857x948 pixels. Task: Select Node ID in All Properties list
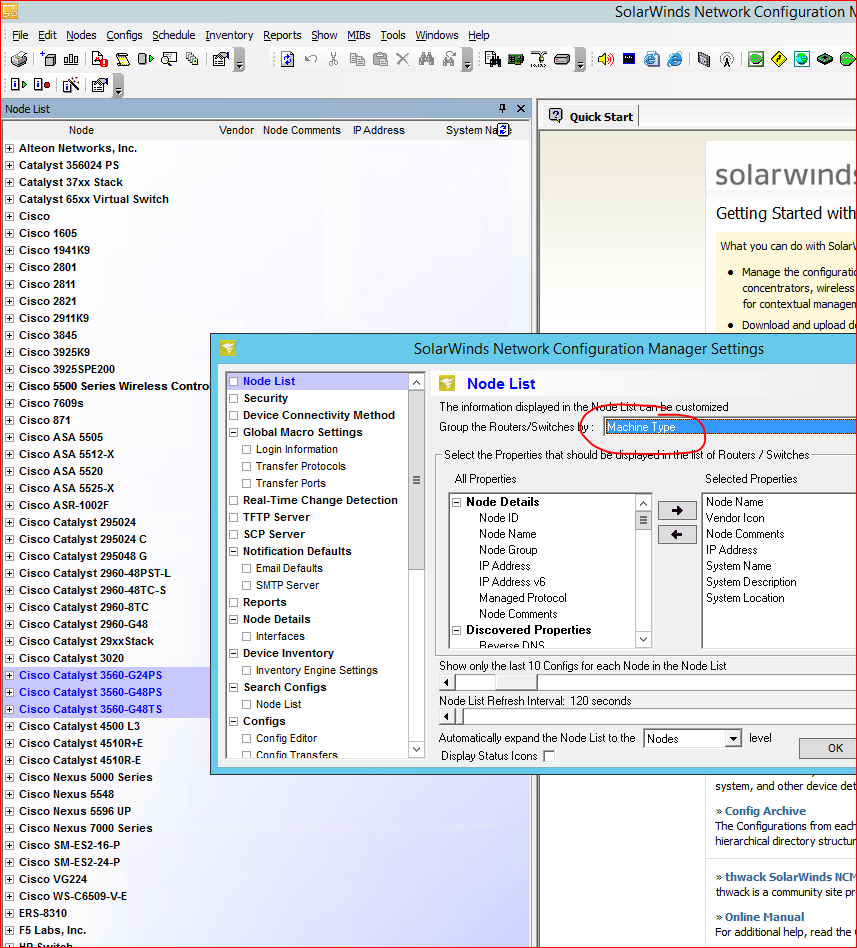tap(498, 518)
